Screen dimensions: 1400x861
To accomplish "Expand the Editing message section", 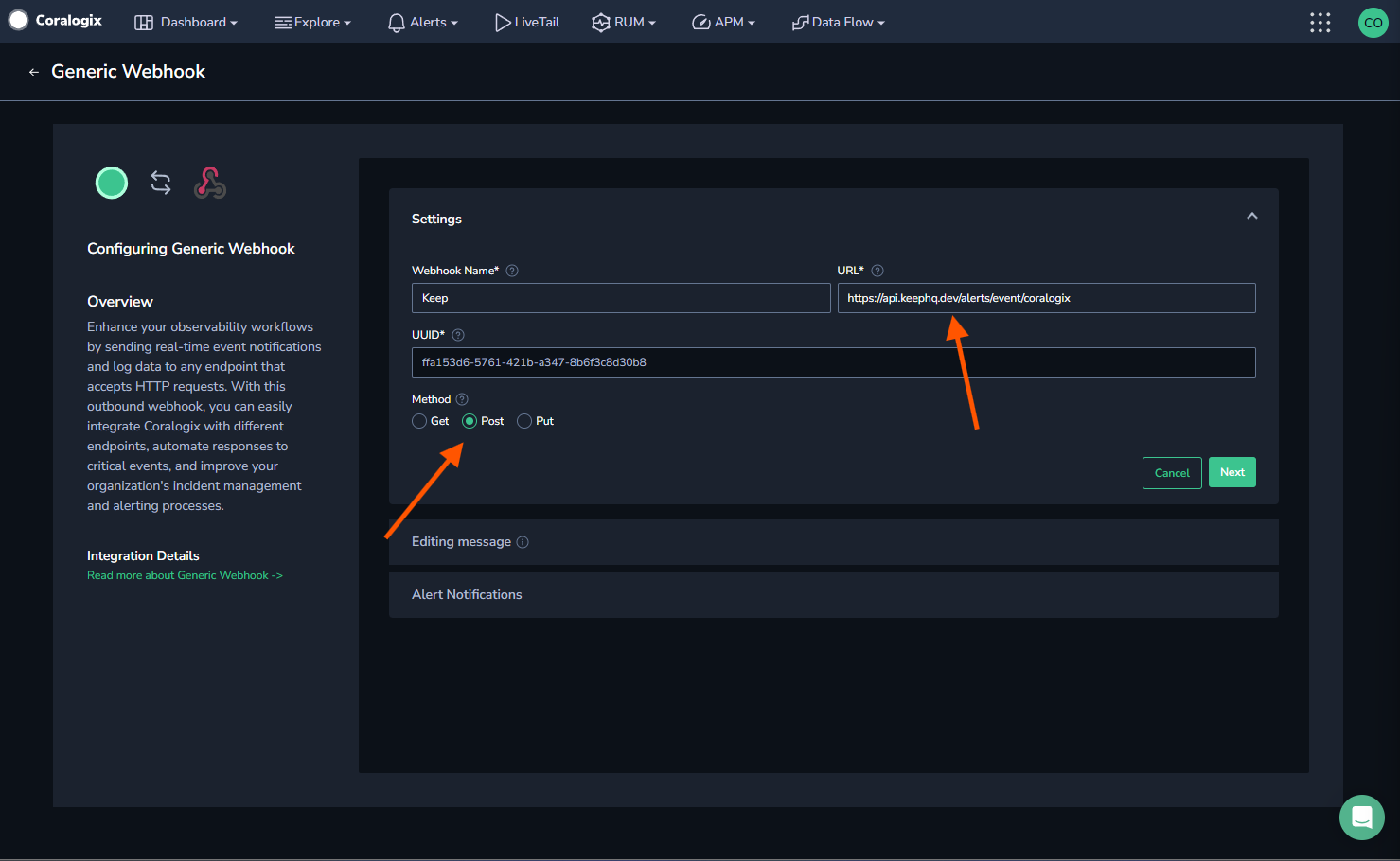I will pos(833,542).
